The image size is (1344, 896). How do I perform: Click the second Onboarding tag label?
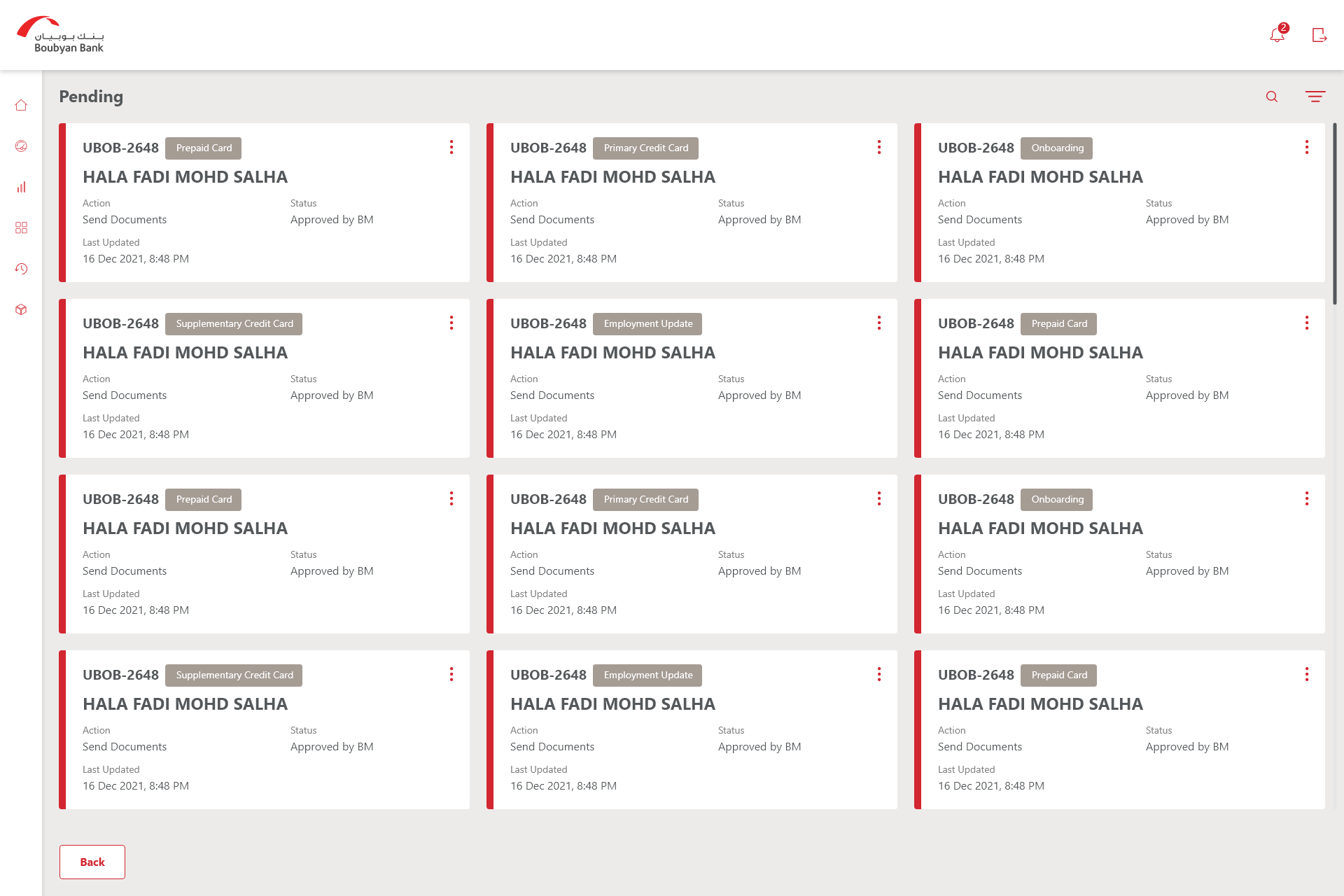[1056, 499]
